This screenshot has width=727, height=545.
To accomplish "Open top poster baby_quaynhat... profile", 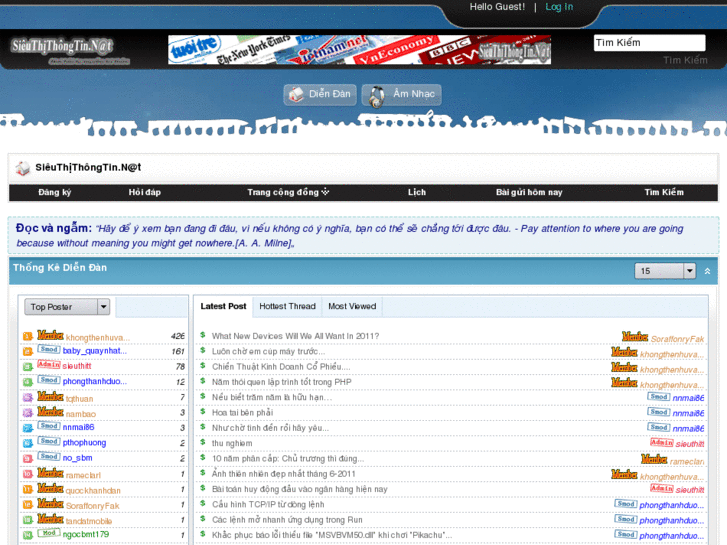I will pos(95,351).
